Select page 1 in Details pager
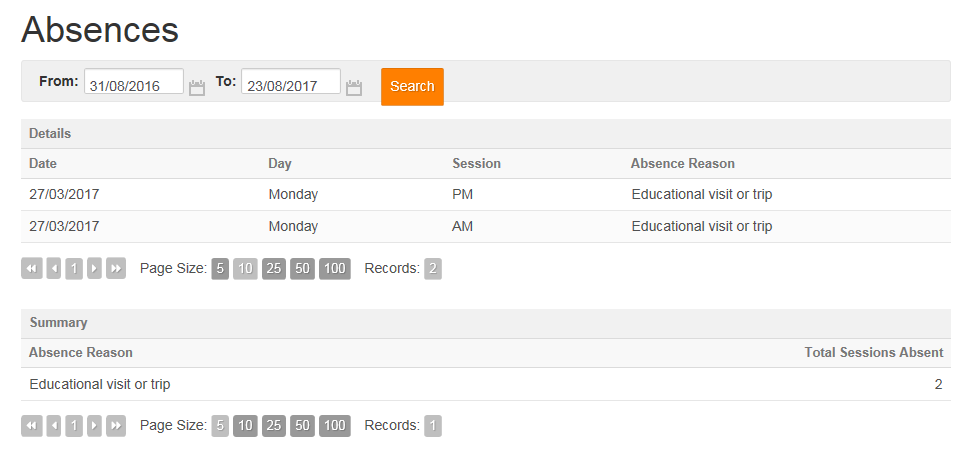The image size is (963, 450). (74, 268)
